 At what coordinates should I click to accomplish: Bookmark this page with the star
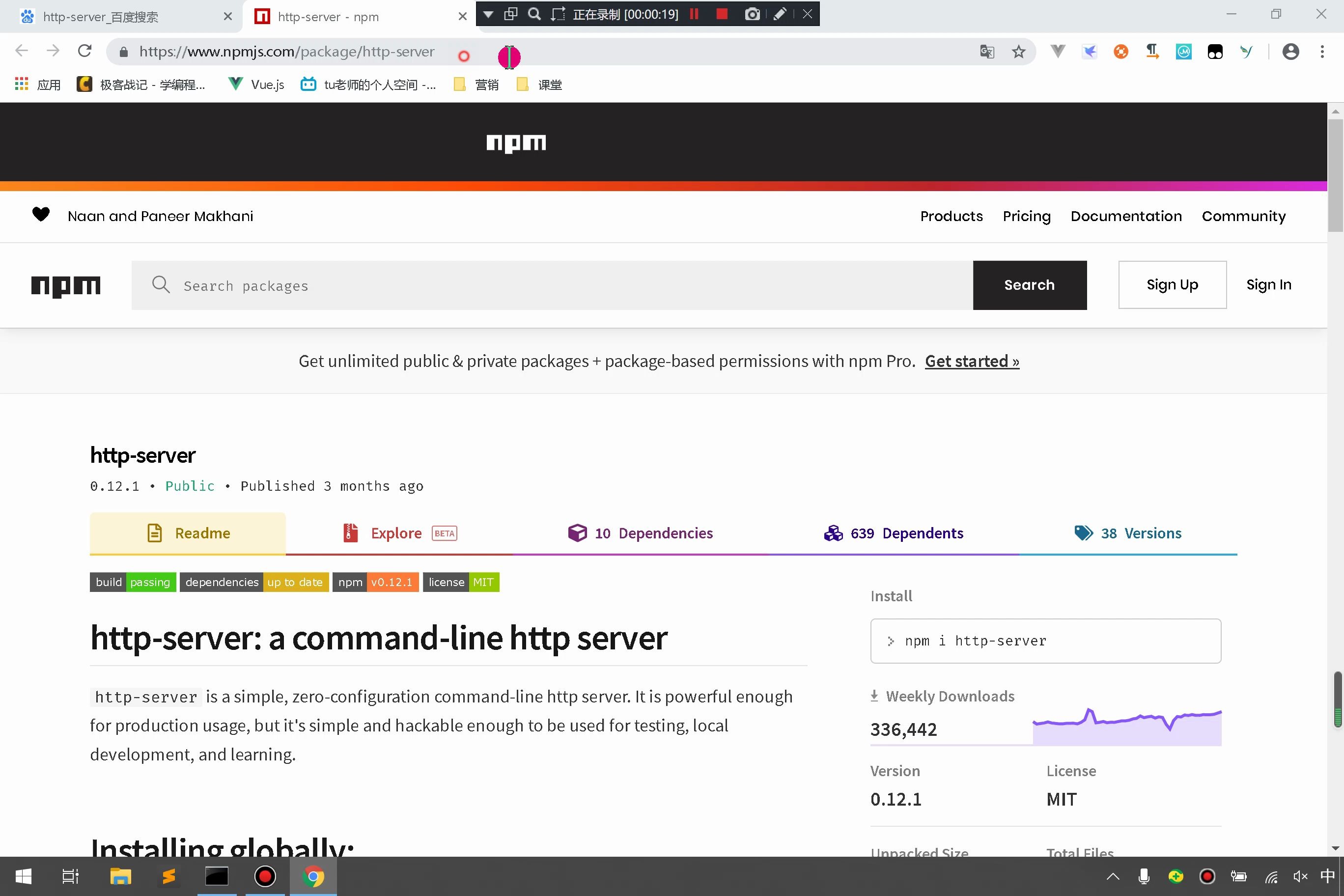click(x=1018, y=52)
